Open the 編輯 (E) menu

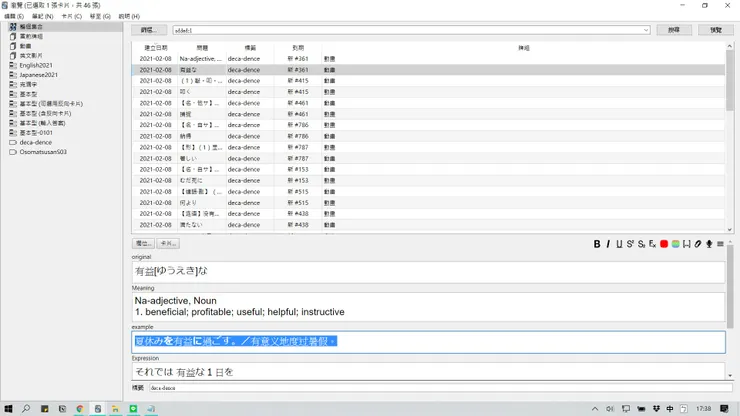[x=14, y=16]
